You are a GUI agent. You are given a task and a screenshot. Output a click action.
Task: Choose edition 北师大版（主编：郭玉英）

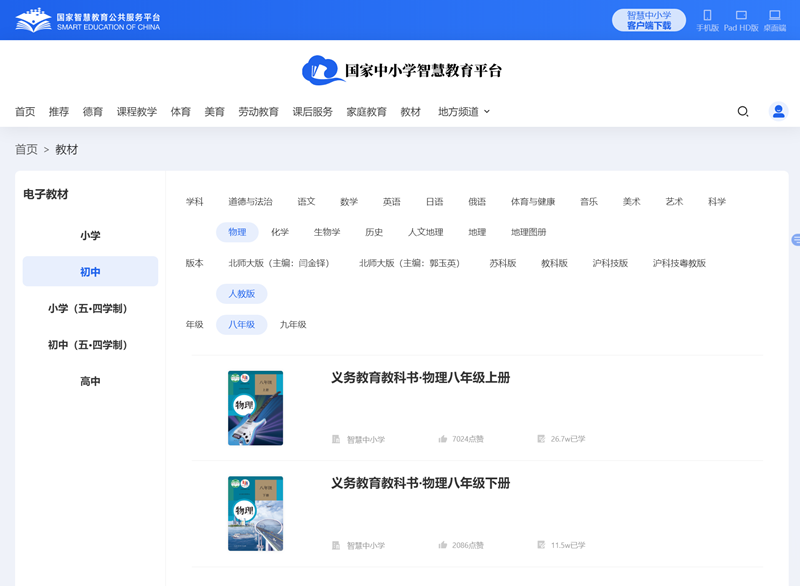point(410,263)
